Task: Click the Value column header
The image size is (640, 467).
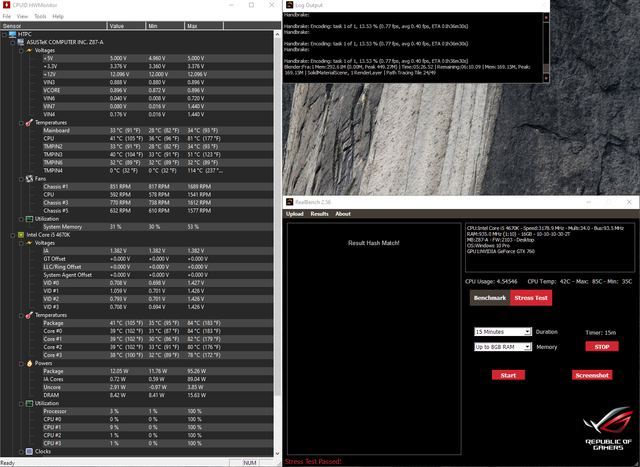Action: 126,26
